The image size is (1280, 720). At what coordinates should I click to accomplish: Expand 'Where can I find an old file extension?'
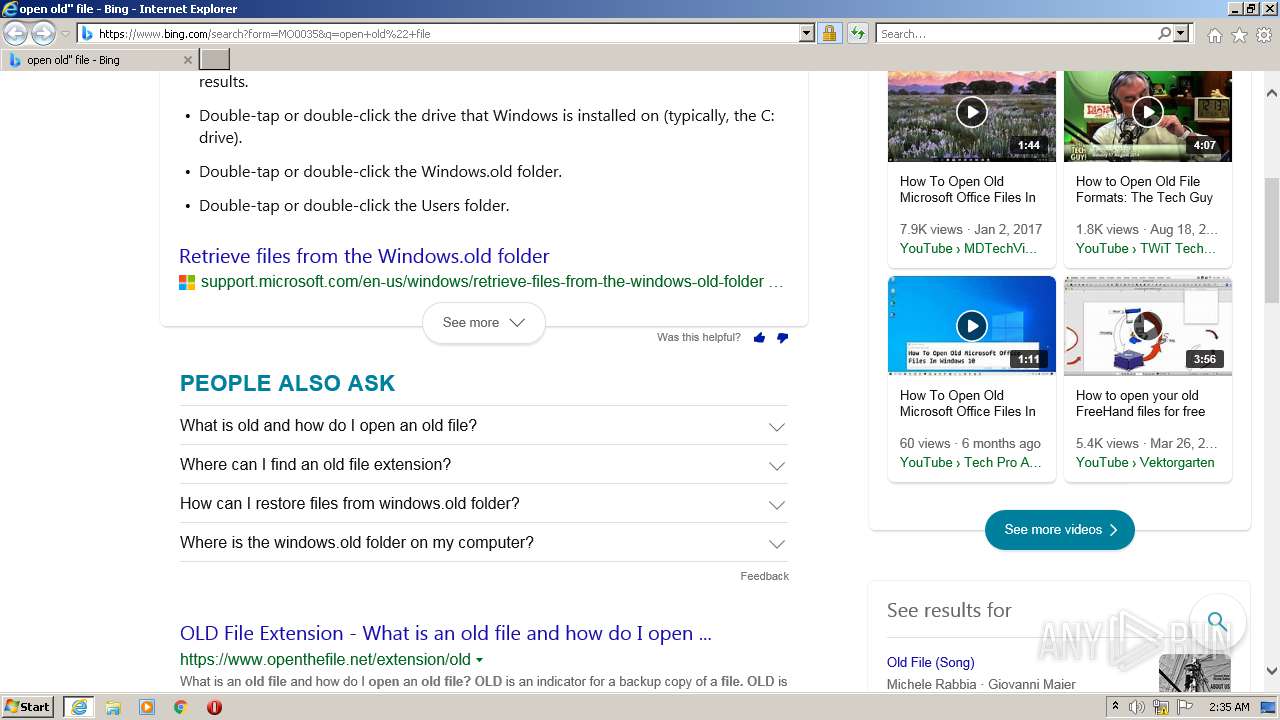(x=483, y=465)
